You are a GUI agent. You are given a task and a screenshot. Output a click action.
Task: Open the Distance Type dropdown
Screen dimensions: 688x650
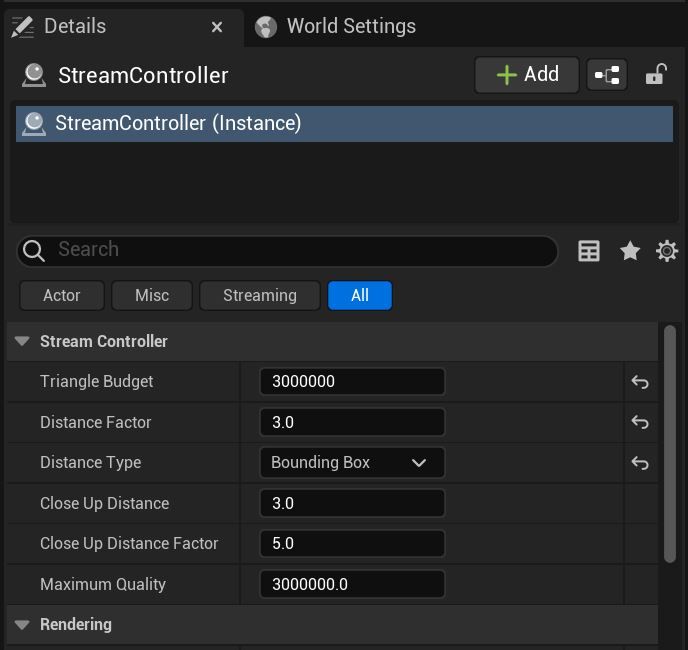click(x=351, y=463)
